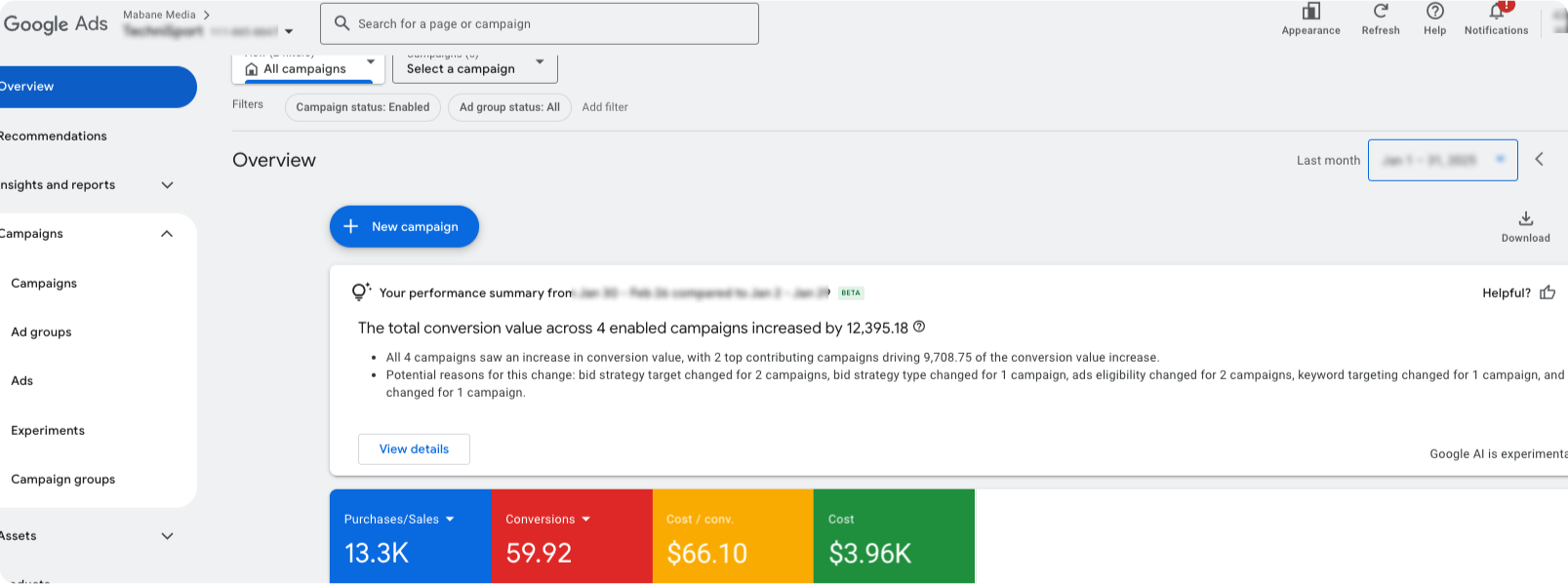Click the conversion value info question icon
This screenshot has width=1568, height=584.
point(919,328)
